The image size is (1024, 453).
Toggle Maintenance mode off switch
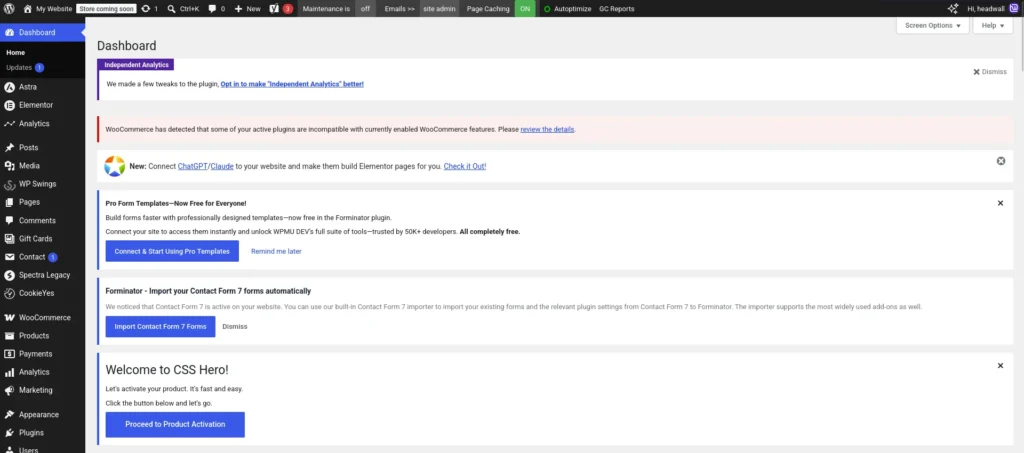(365, 8)
